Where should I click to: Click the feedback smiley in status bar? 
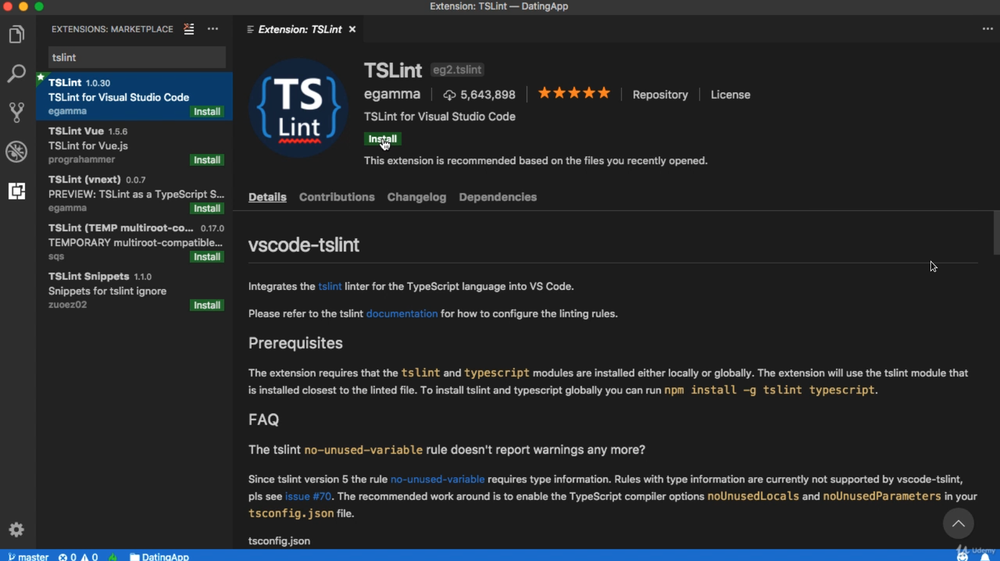tap(962, 557)
